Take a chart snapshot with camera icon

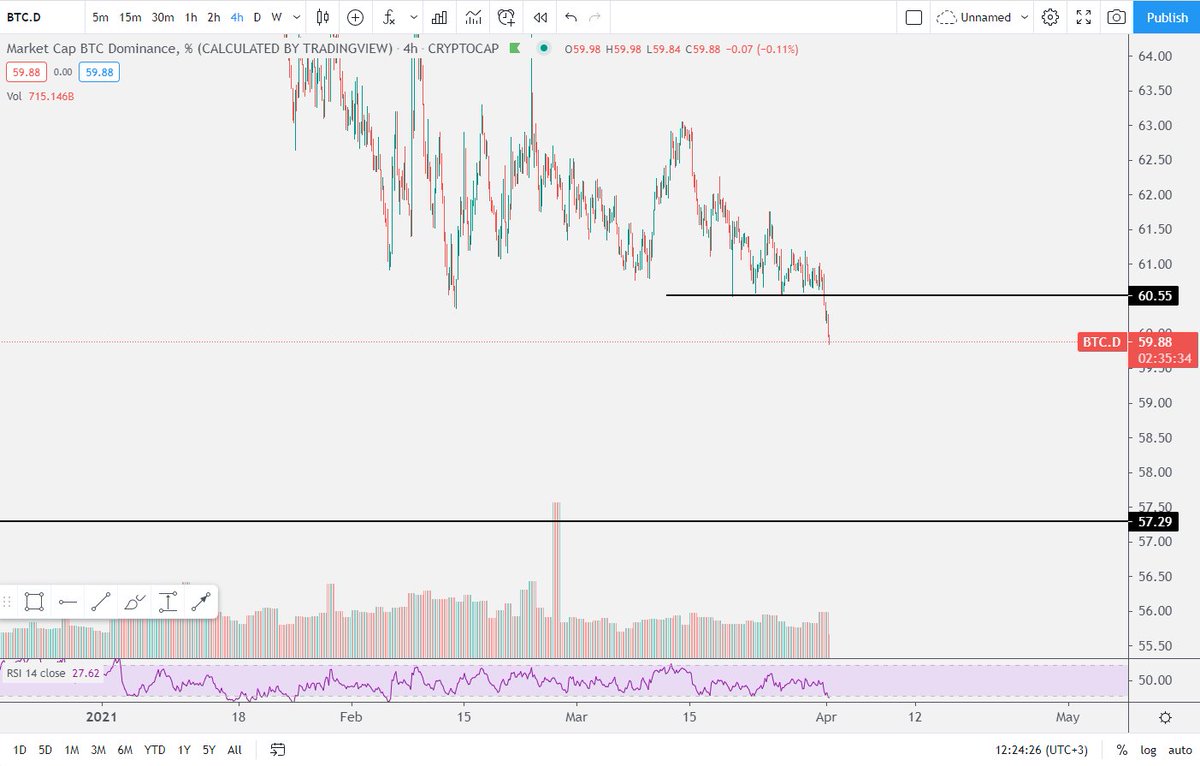pos(1117,17)
